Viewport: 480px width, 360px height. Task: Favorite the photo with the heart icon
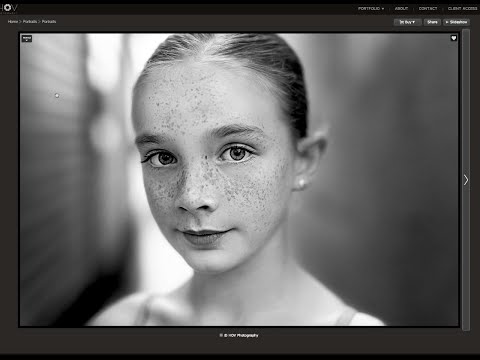pyautogui.click(x=454, y=38)
